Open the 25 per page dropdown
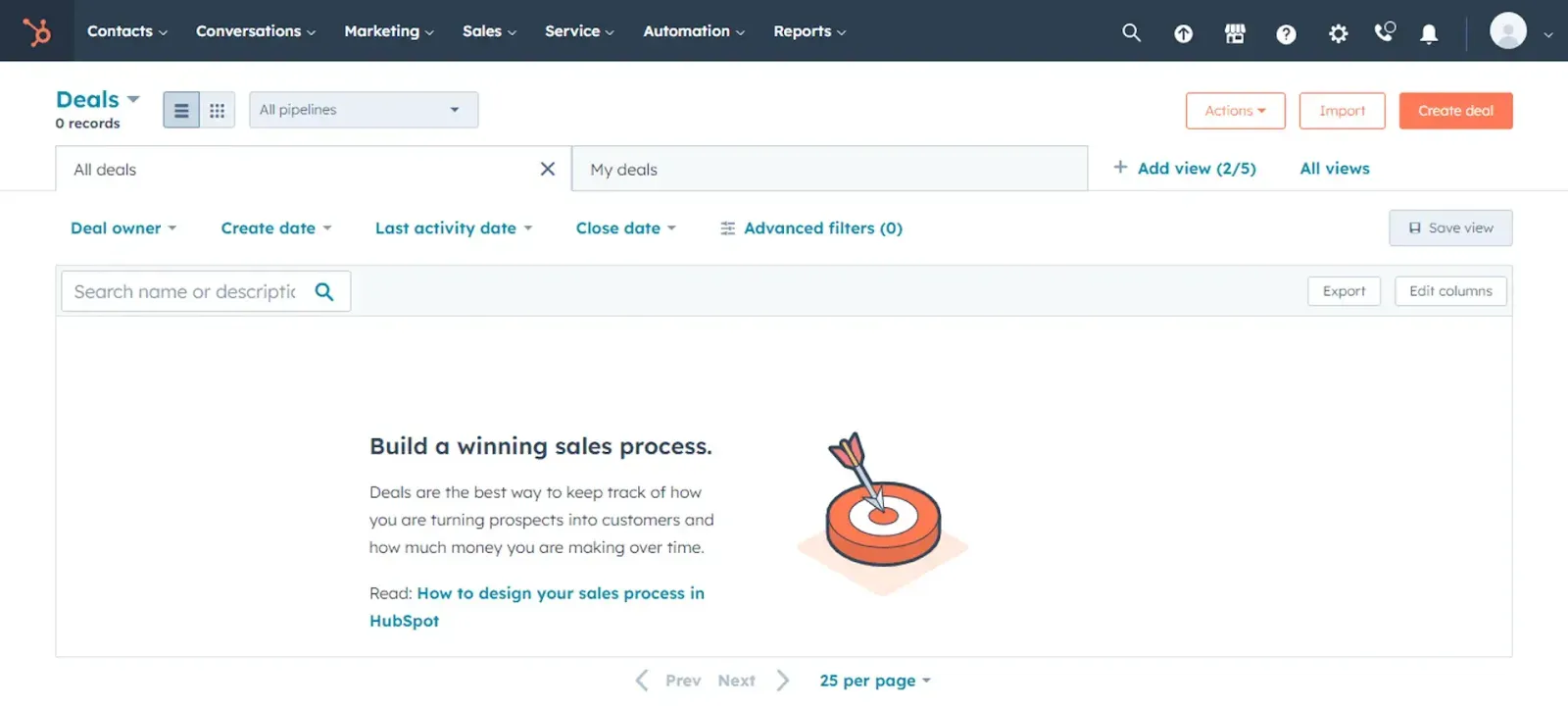1568x708 pixels. (x=875, y=681)
